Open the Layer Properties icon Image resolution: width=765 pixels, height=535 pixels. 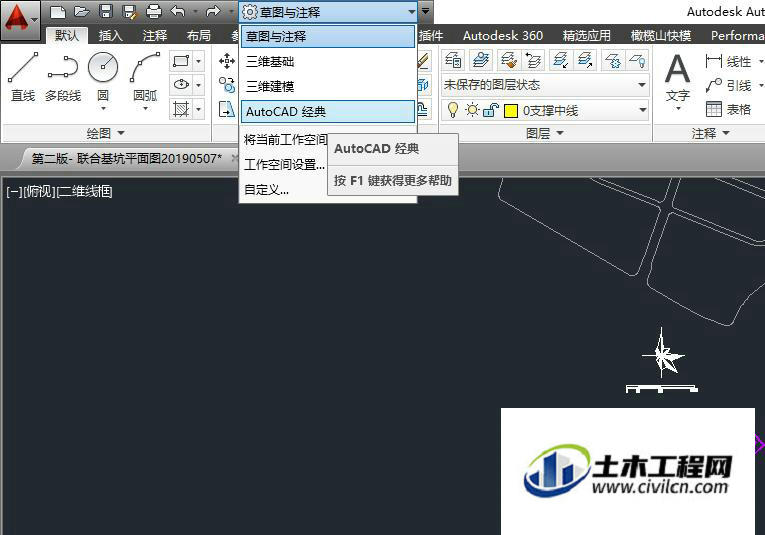click(453, 60)
